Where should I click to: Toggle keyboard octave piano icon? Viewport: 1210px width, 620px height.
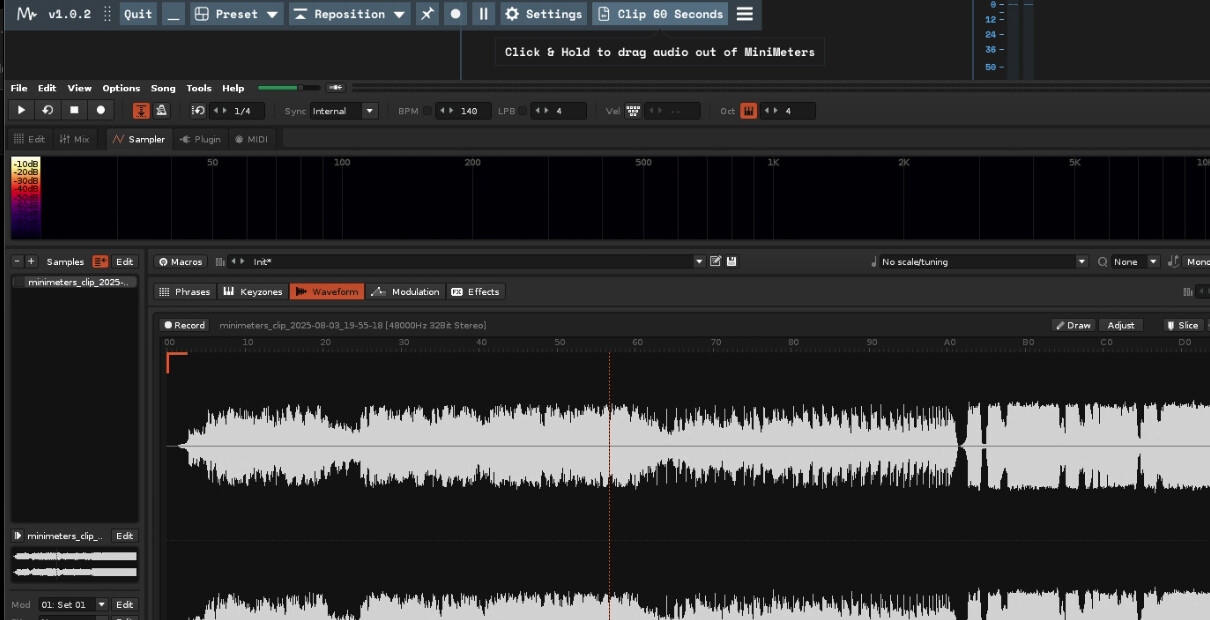pyautogui.click(x=749, y=111)
